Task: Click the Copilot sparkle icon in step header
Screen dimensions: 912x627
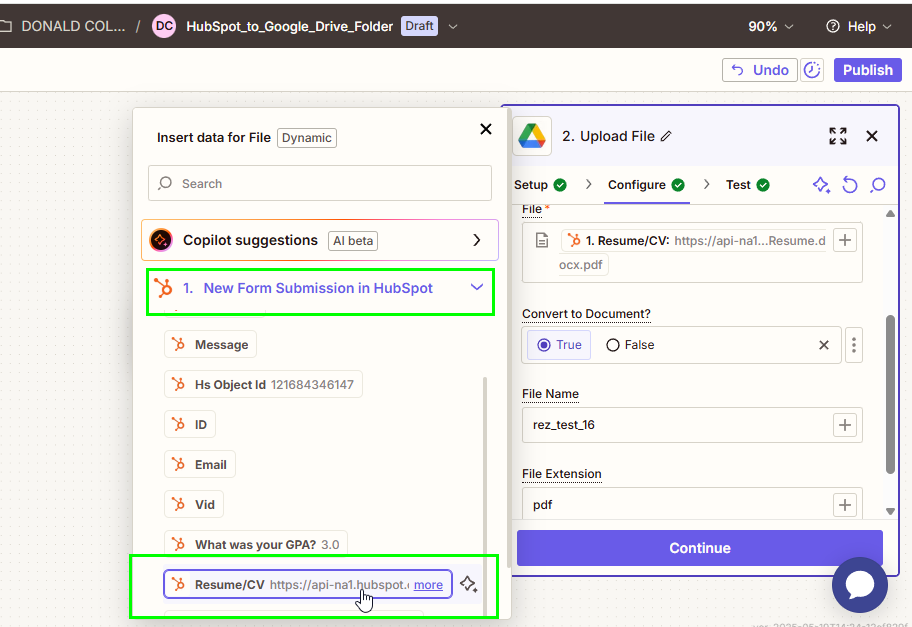Action: (x=821, y=185)
